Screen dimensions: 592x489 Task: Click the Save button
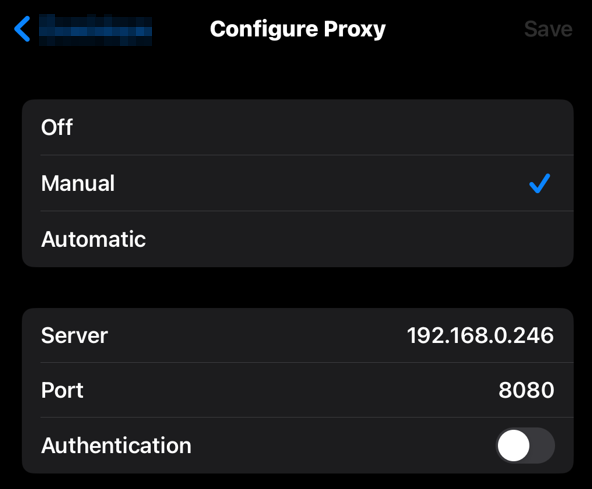[x=548, y=29]
